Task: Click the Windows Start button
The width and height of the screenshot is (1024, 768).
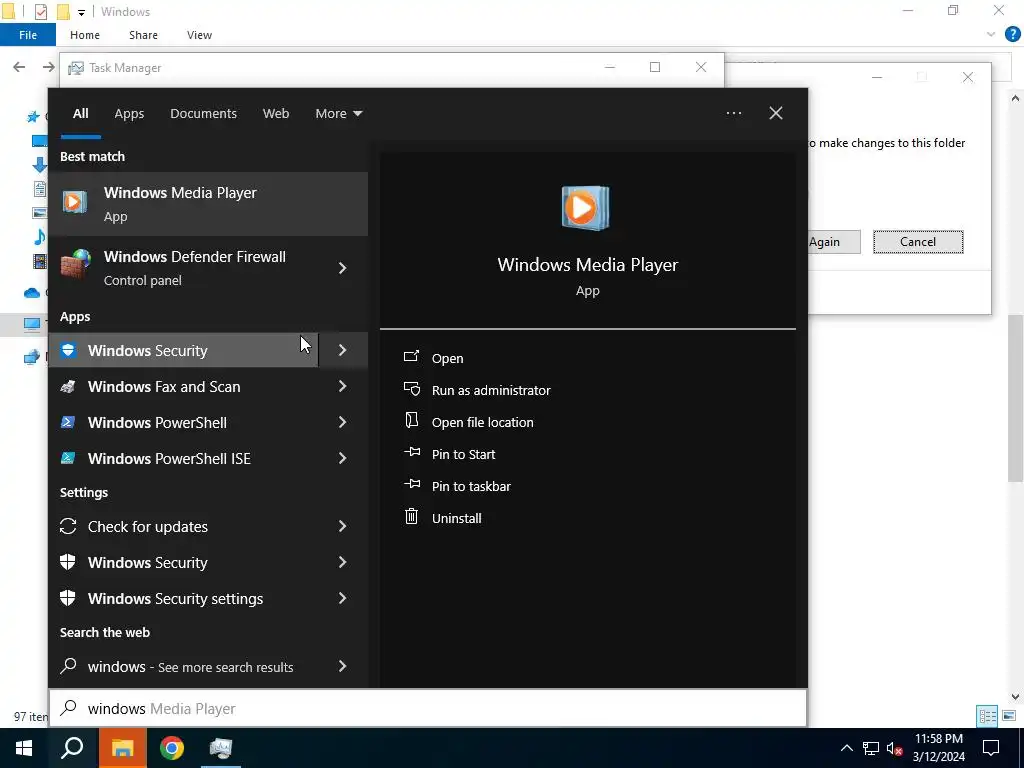Action: pos(24,748)
